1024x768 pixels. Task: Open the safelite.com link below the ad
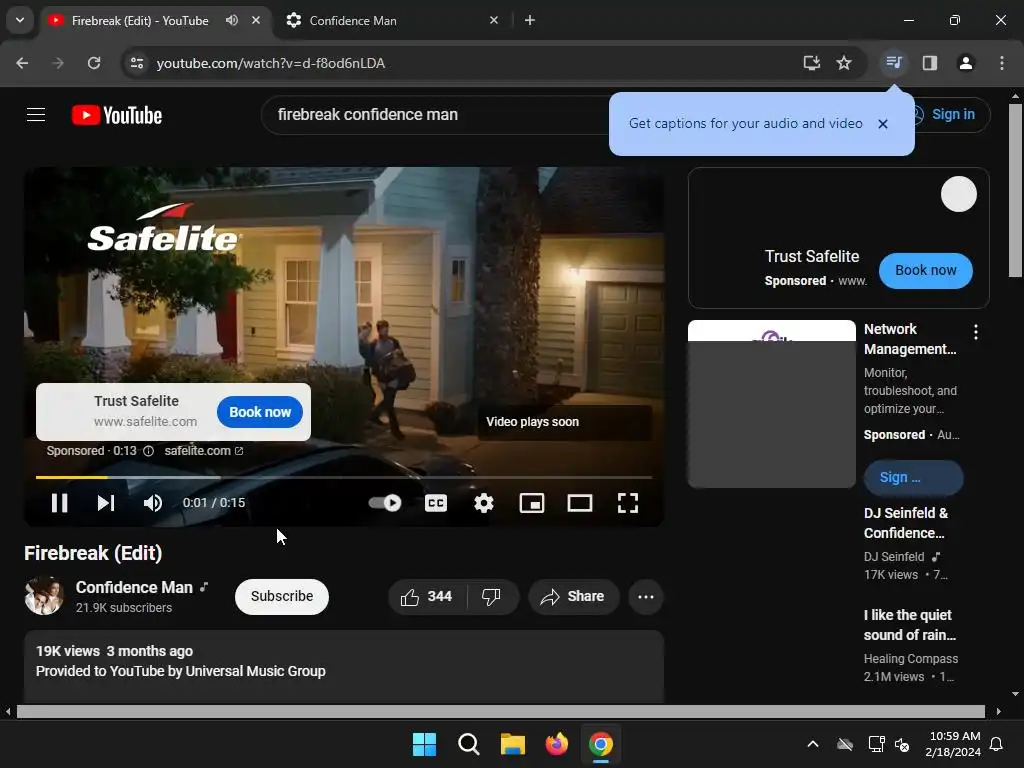pos(204,451)
